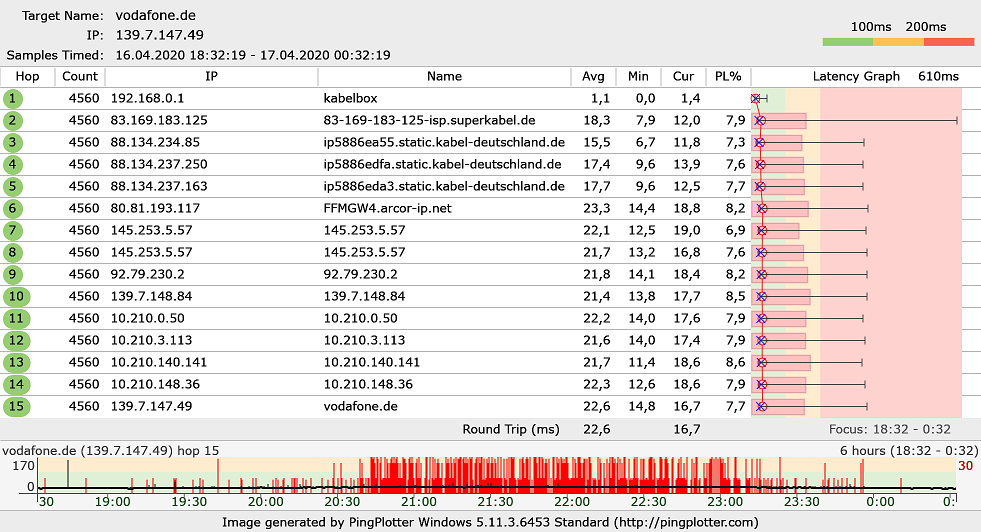Click hop 2 latency graph bar
The width and height of the screenshot is (981, 532).
(780, 120)
